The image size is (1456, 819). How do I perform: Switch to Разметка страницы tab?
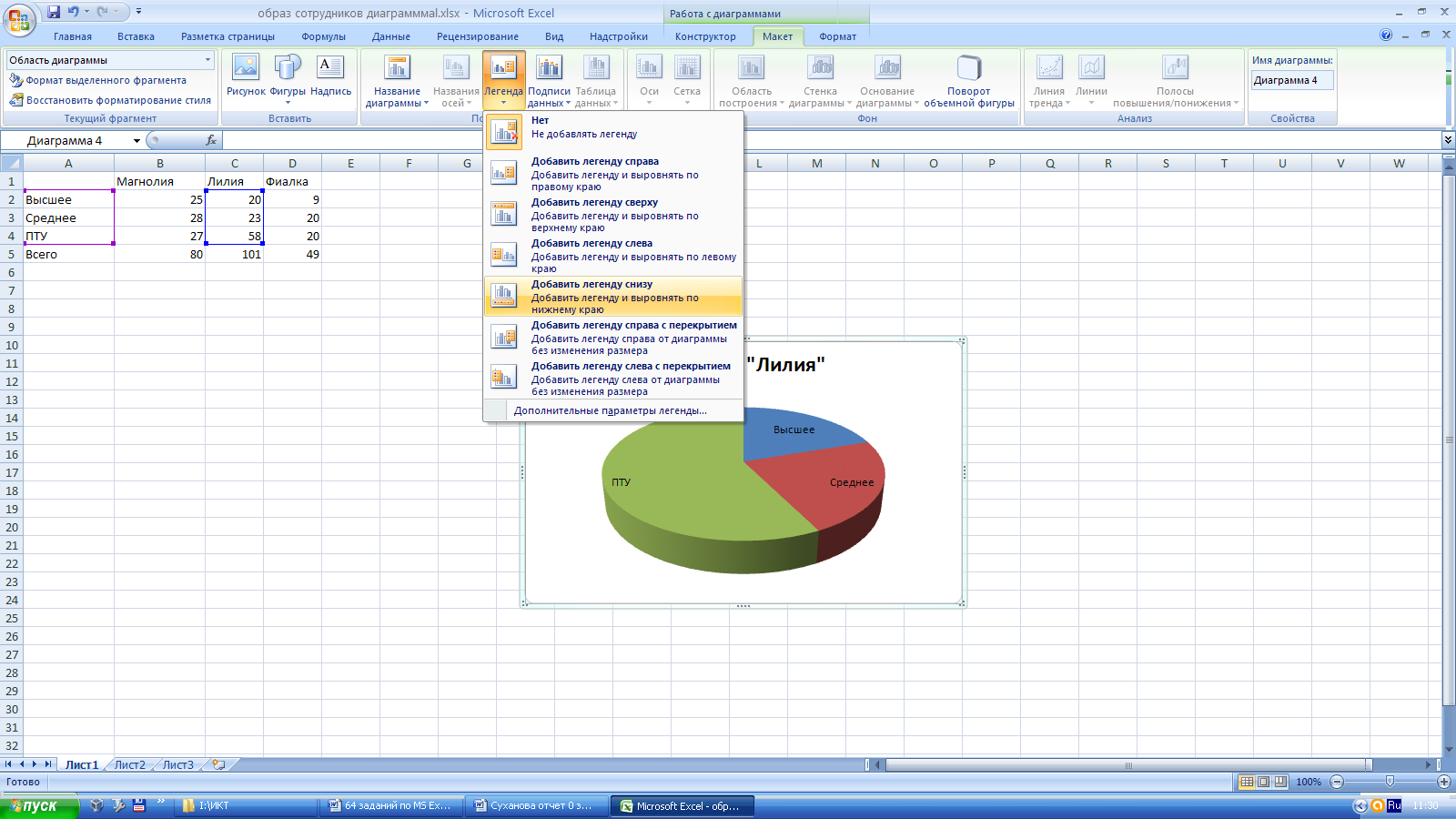(x=227, y=36)
